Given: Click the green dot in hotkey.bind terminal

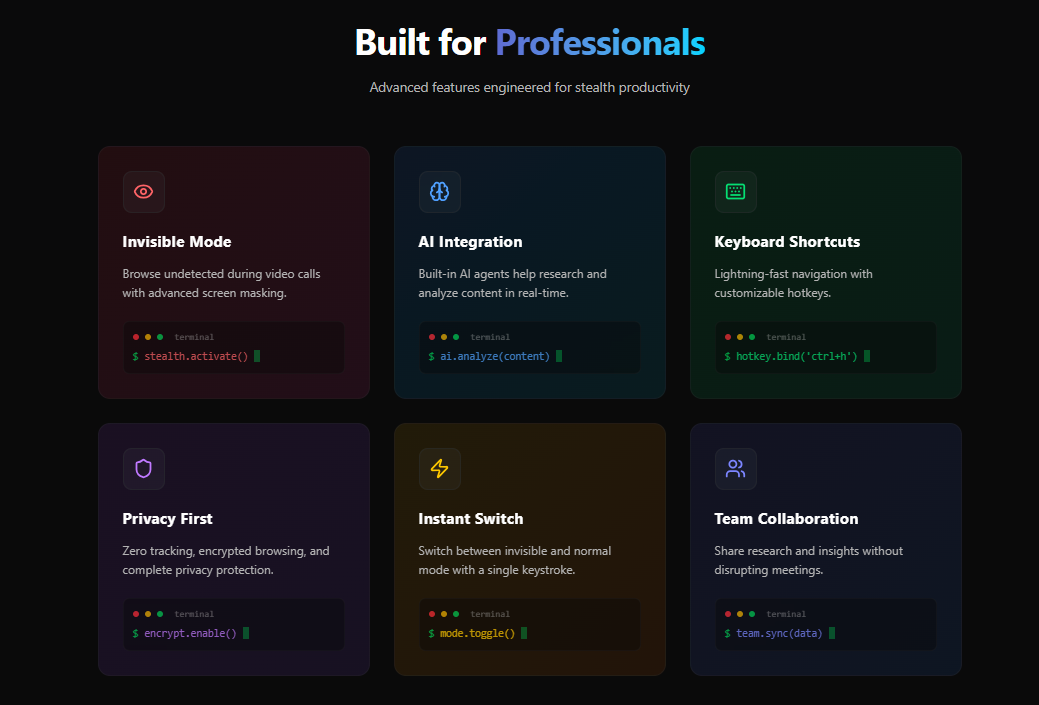Looking at the screenshot, I should (x=751, y=337).
